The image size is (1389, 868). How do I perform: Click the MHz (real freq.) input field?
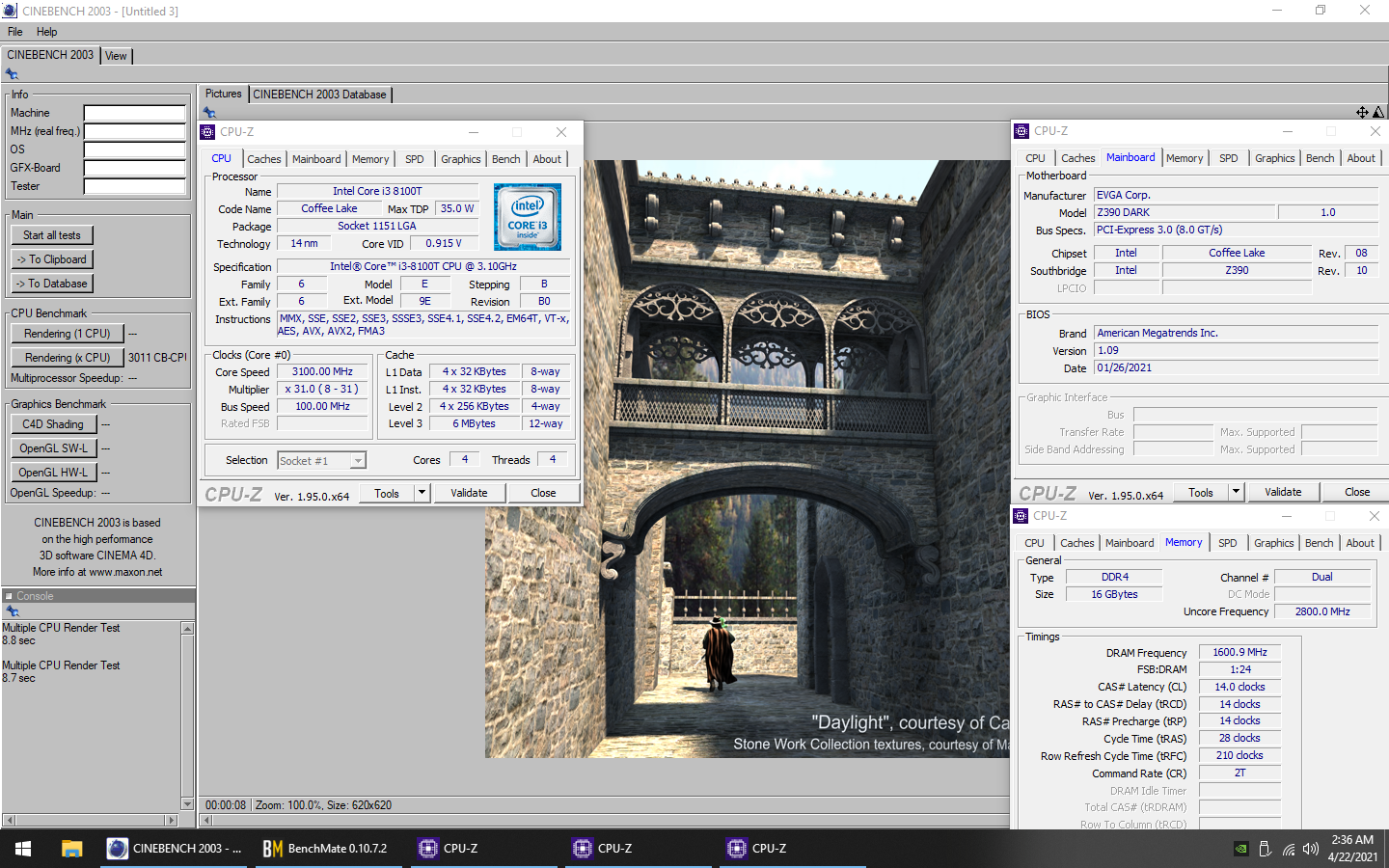pos(135,131)
